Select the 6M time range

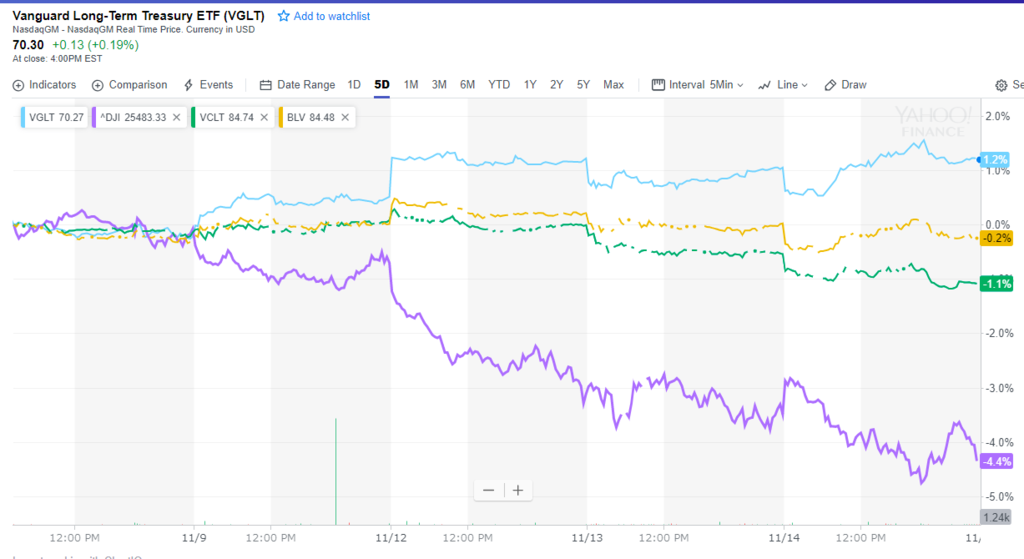point(467,85)
